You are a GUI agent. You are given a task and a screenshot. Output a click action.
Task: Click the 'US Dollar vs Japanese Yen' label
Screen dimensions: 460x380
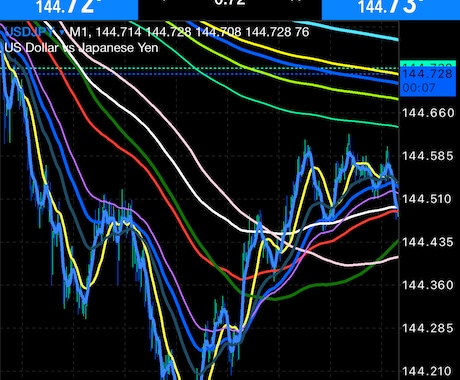[81, 48]
